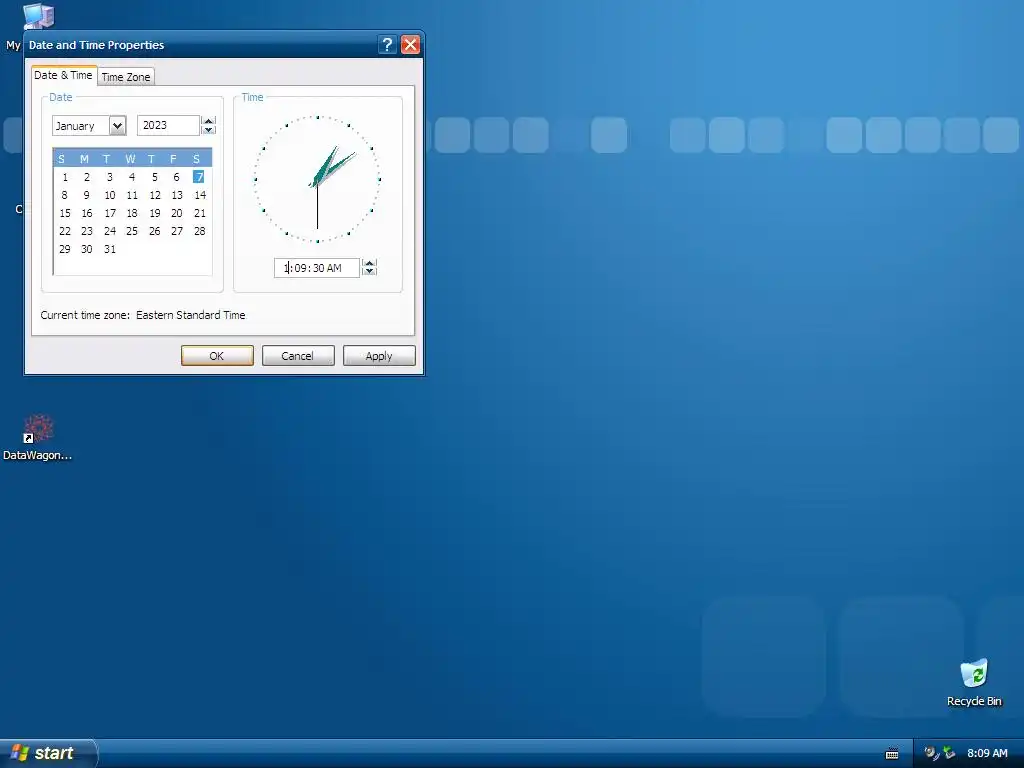Viewport: 1024px width, 768px height.
Task: Select day 4 in the calendar
Action: [132, 177]
